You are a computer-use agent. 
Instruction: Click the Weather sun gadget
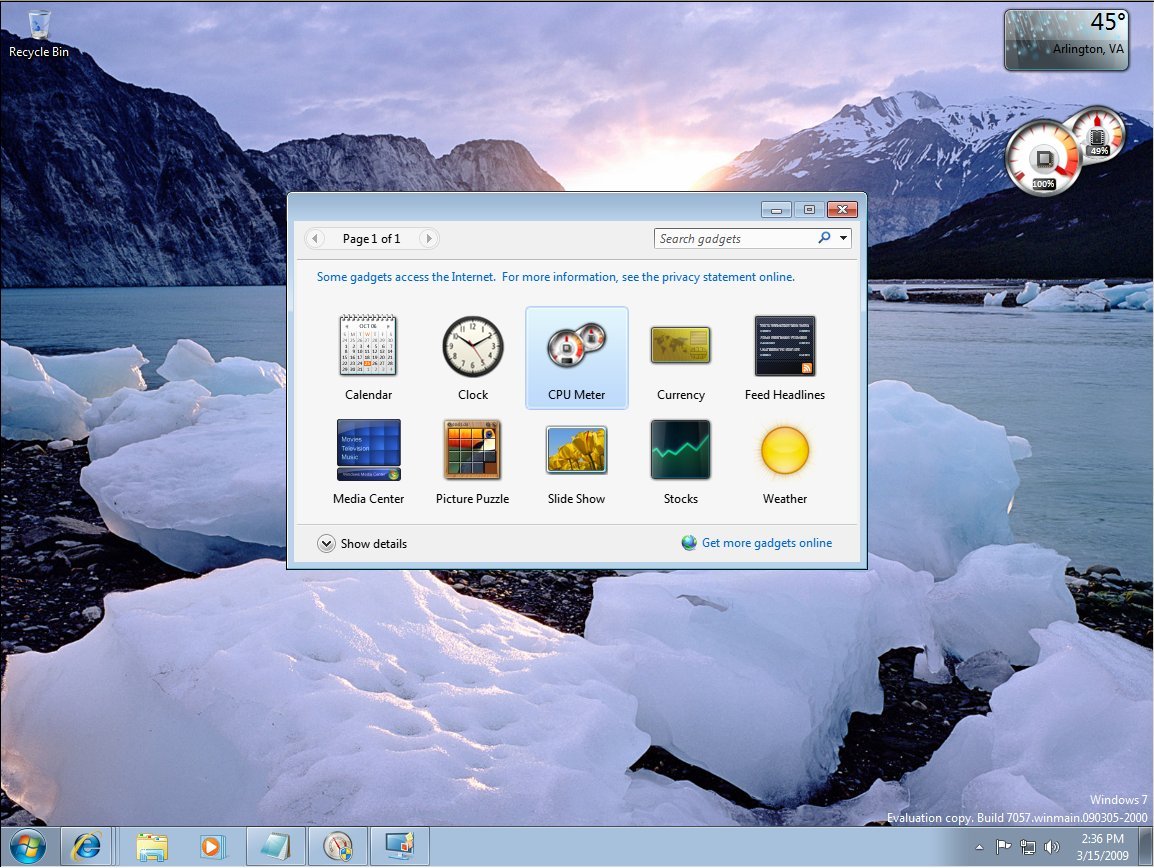coord(784,450)
